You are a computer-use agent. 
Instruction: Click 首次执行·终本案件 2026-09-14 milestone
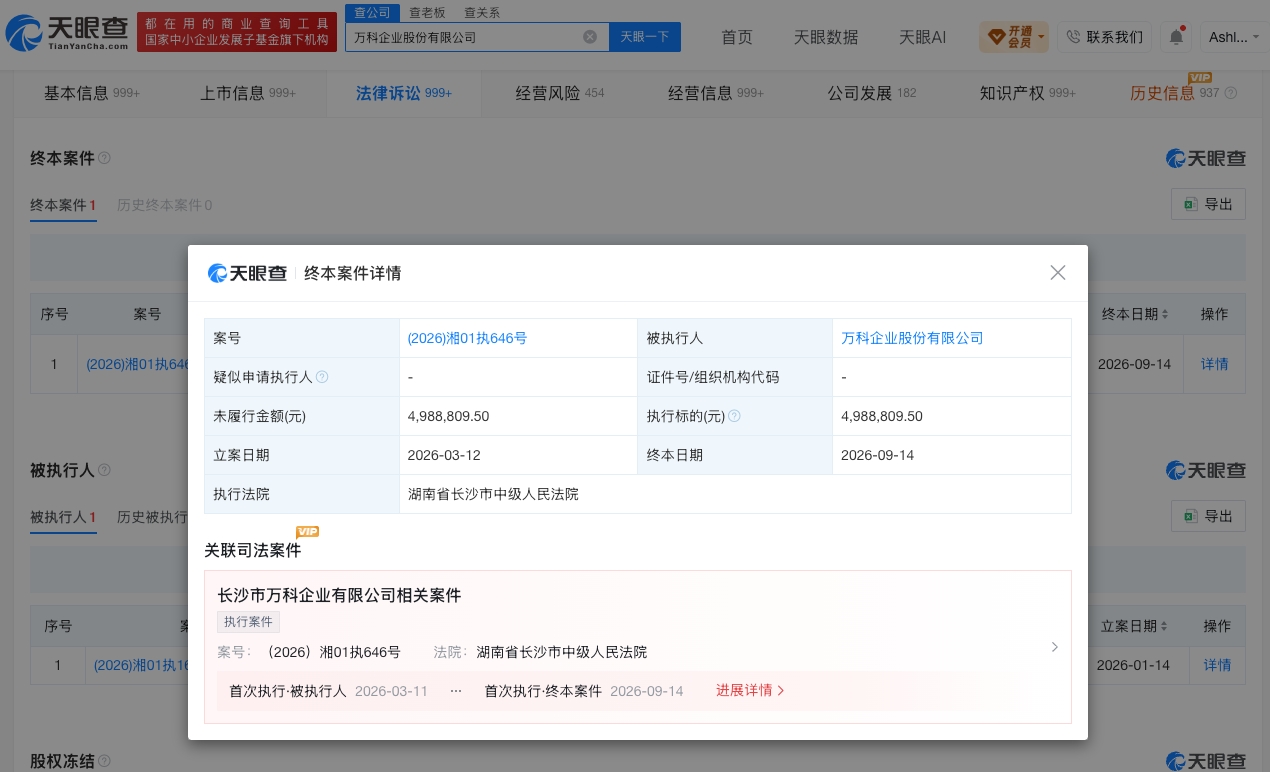[x=584, y=691]
